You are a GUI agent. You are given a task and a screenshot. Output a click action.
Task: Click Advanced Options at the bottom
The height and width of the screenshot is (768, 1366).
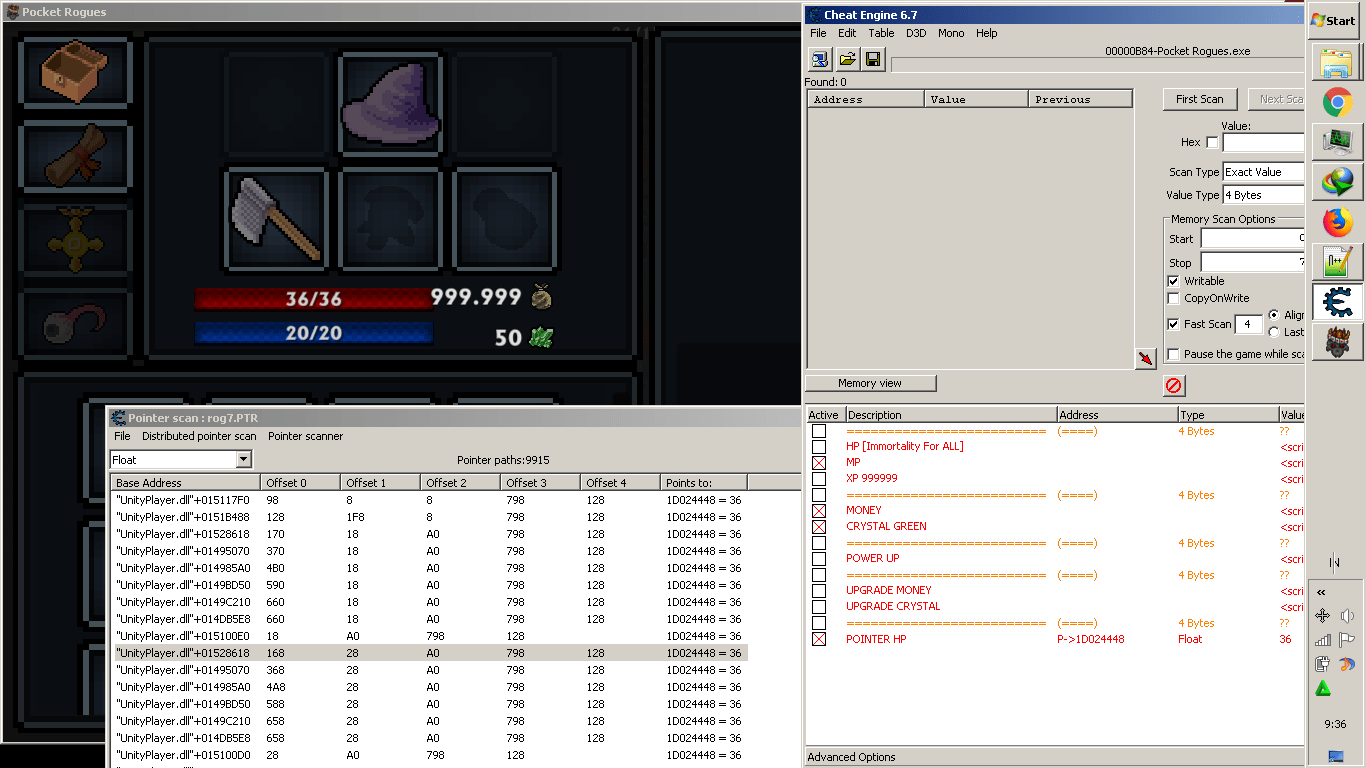[x=851, y=757]
